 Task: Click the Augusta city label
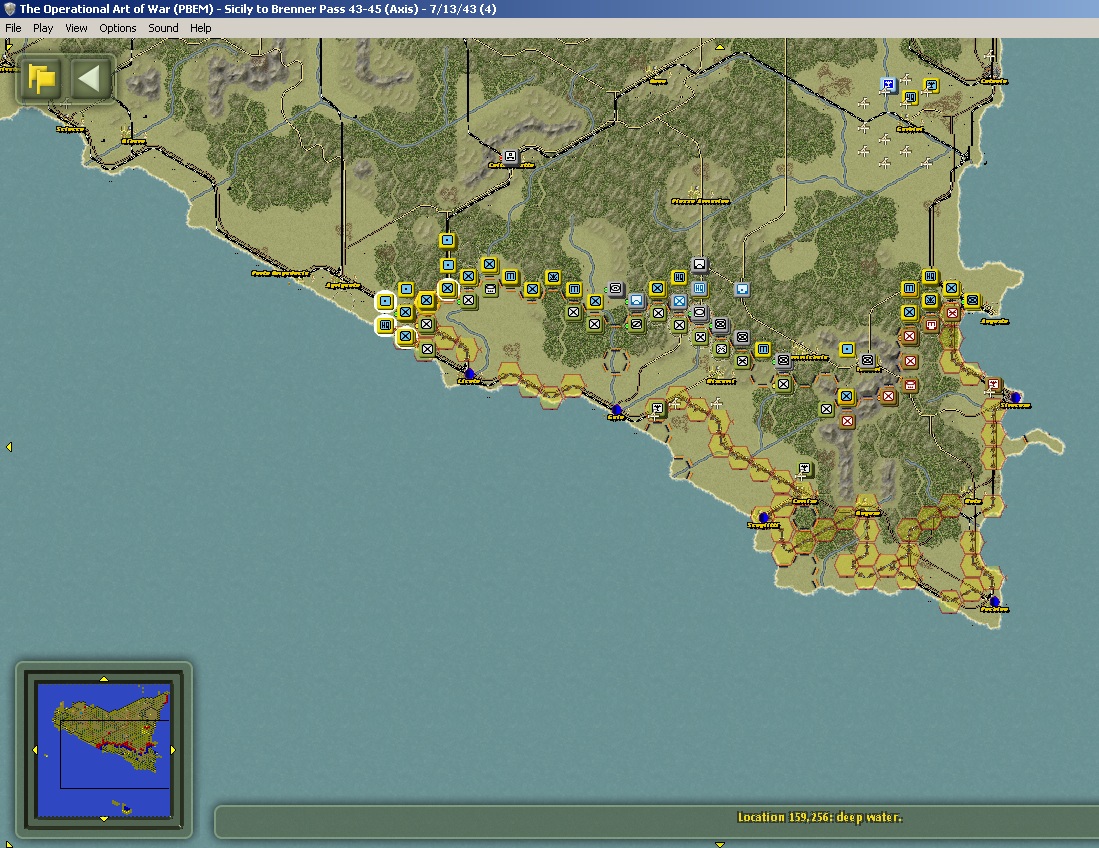click(x=994, y=321)
